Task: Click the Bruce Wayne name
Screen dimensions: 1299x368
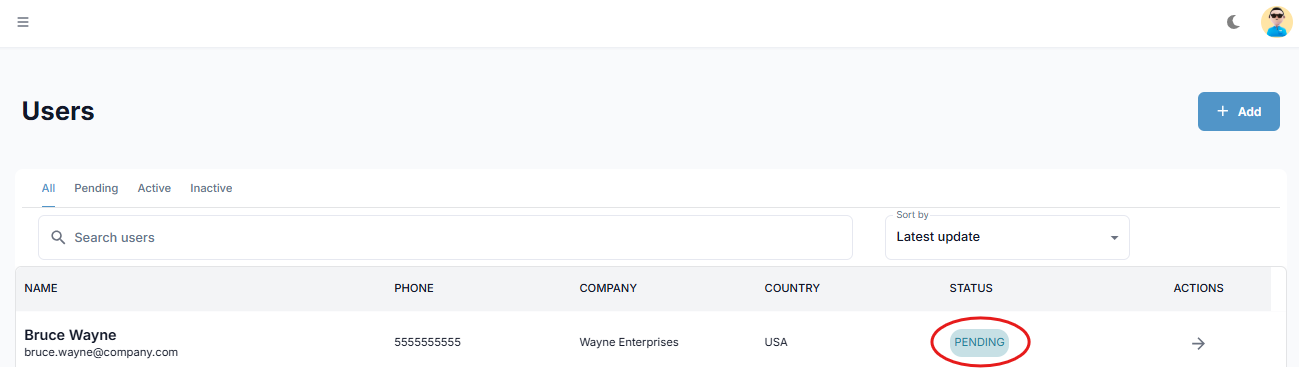Action: [71, 335]
